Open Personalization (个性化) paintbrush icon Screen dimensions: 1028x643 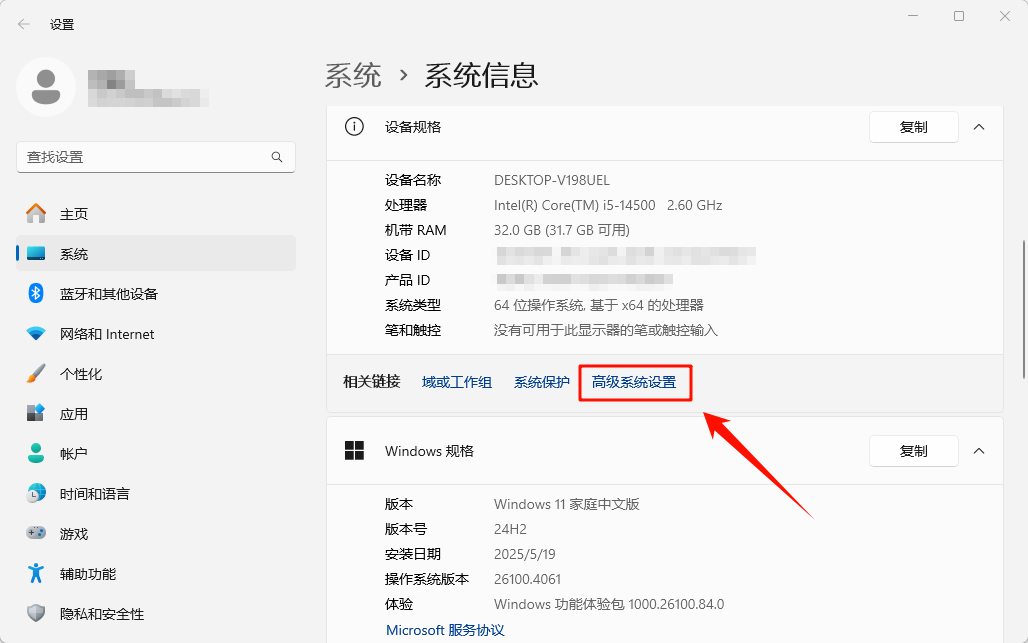tap(36, 374)
